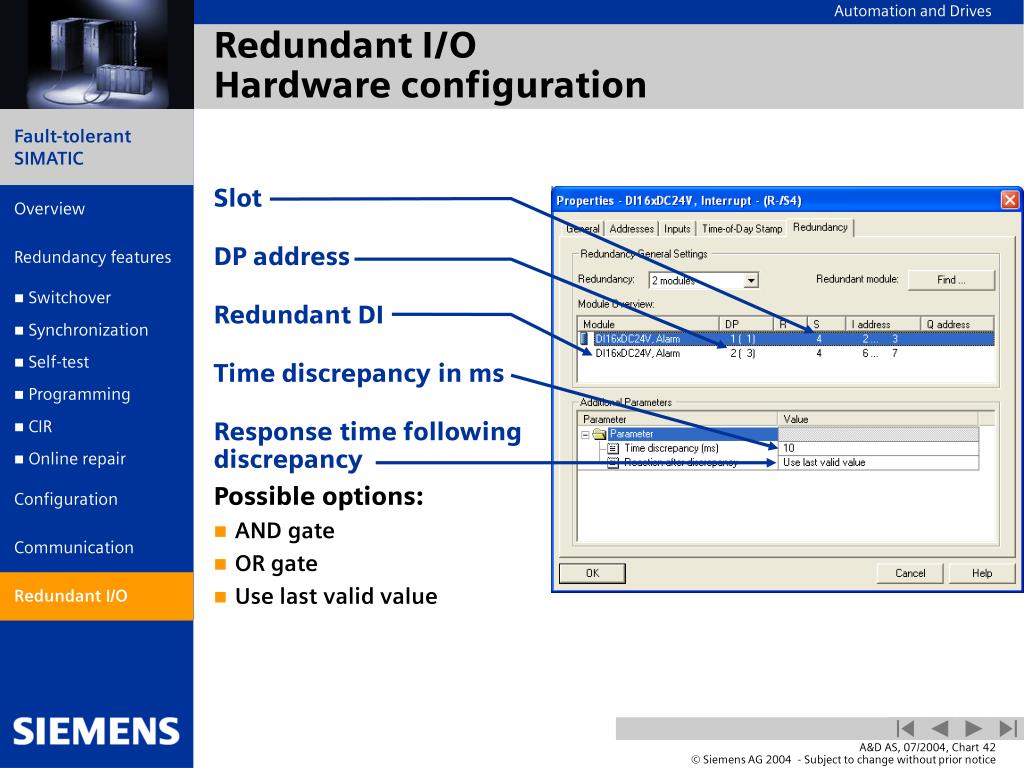Screen dimensions: 1024x768
Task: Click the SIMATIC hardware thumbnail image
Action: click(x=97, y=54)
